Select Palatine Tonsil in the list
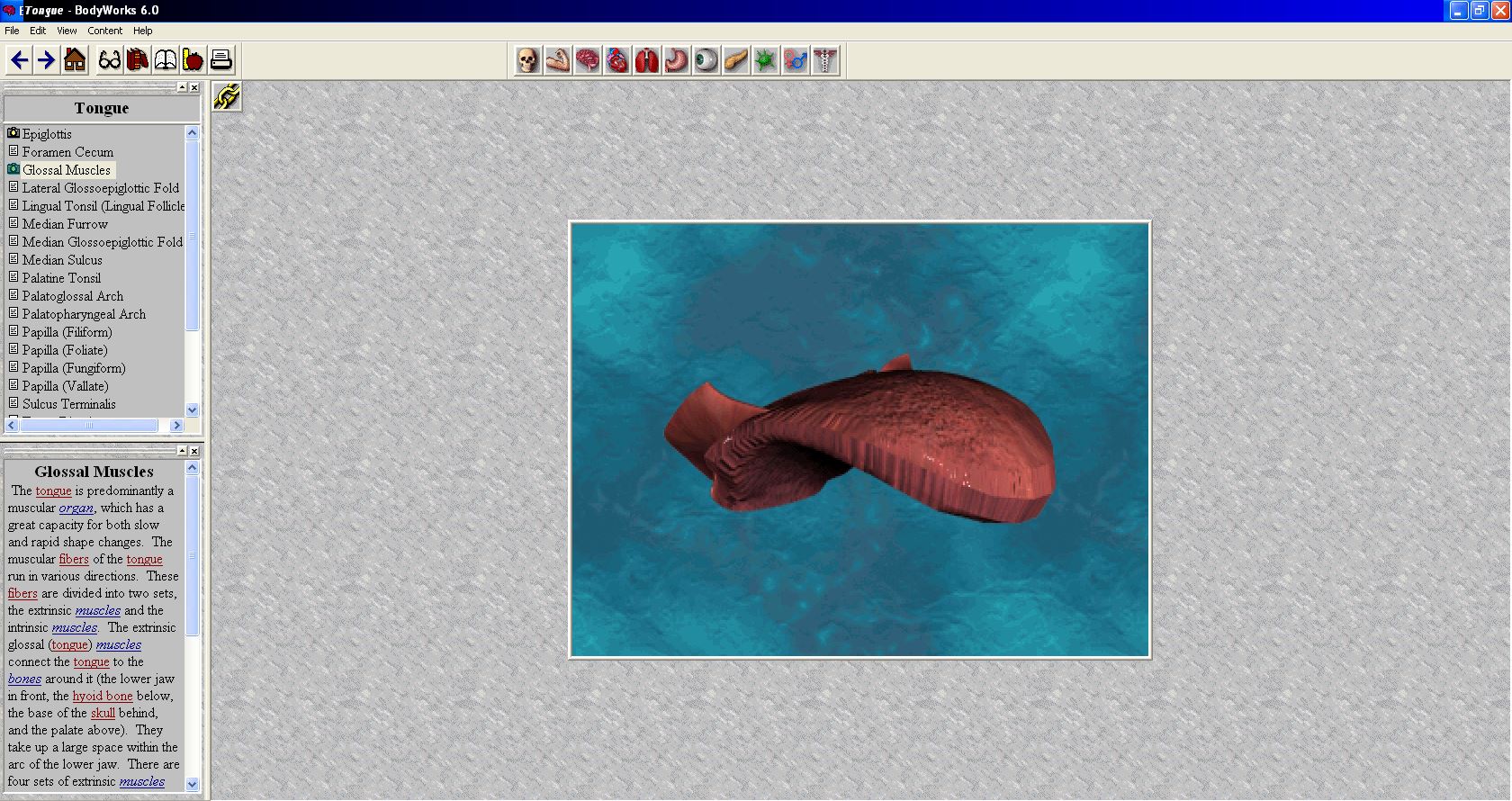The height and width of the screenshot is (801, 1512). pos(61,278)
